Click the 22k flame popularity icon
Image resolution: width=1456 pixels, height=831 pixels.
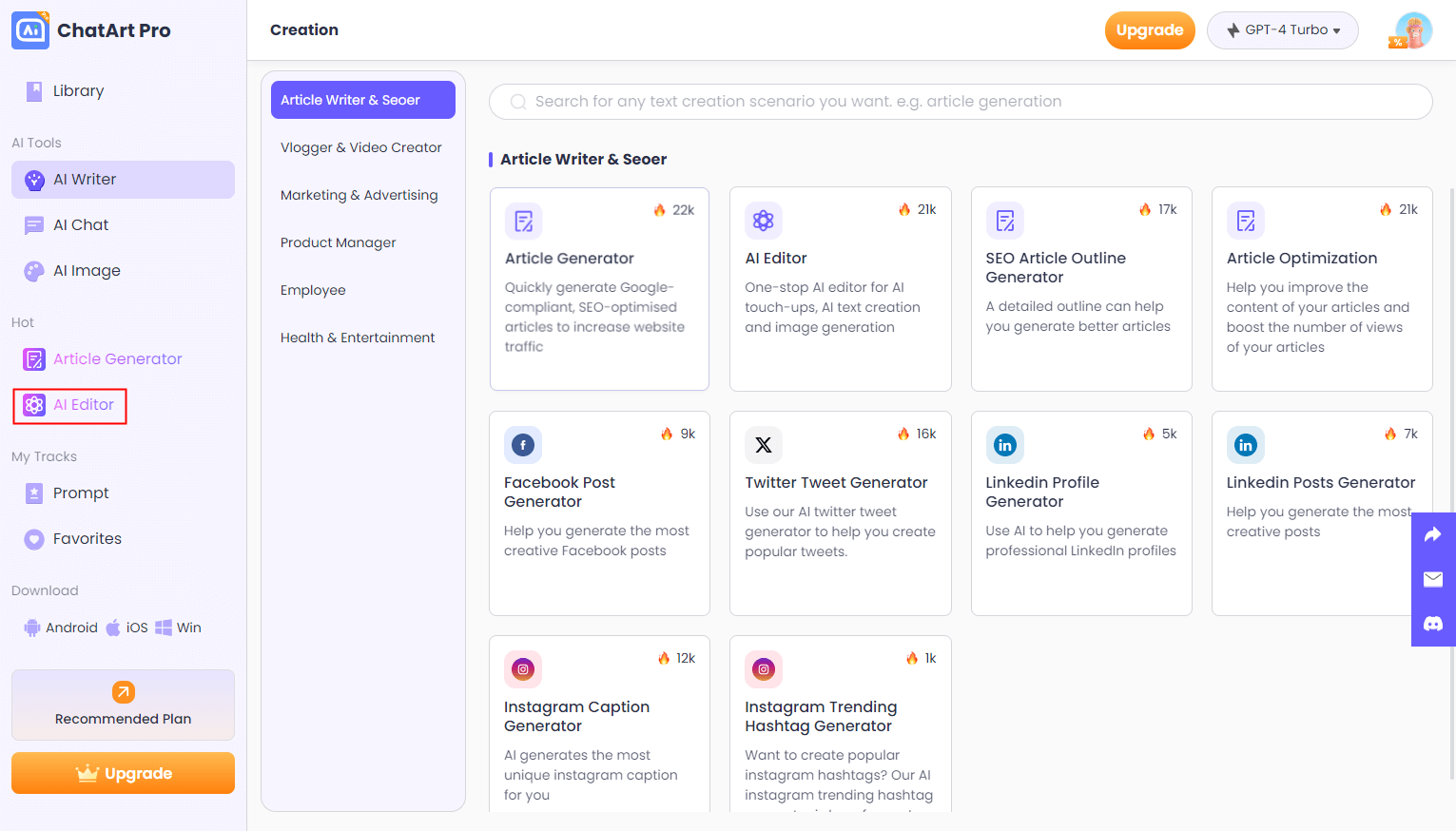[x=660, y=210]
